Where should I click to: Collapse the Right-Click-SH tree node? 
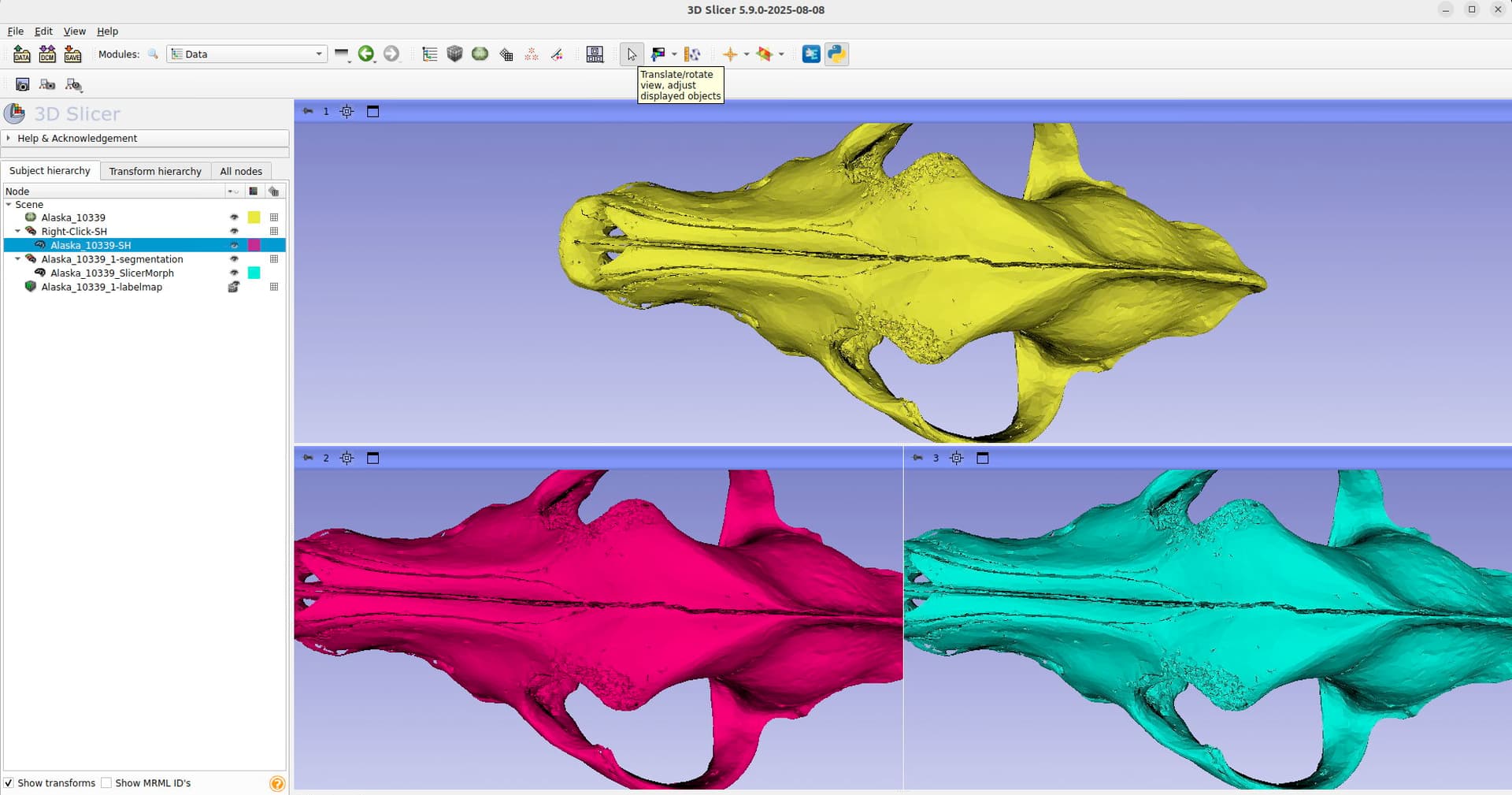coord(18,232)
